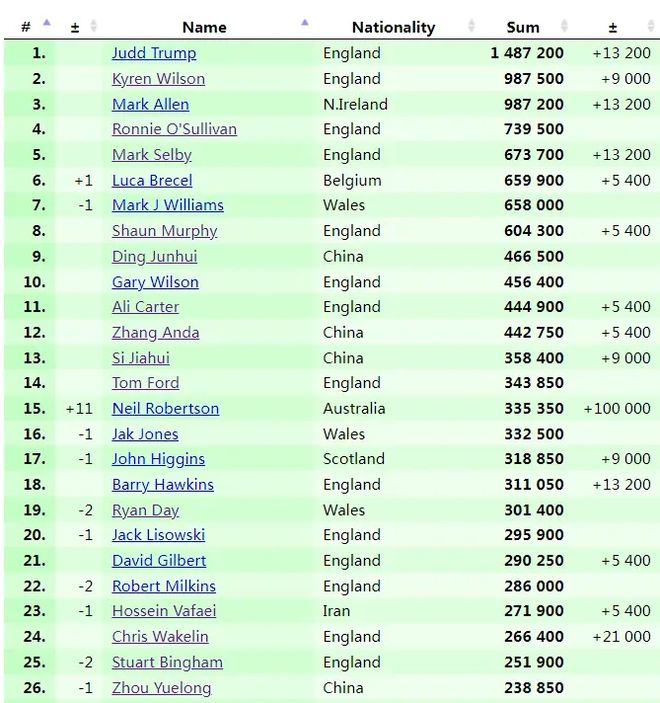Follow the John Higgins link
Image resolution: width=660 pixels, height=703 pixels.
pos(158,459)
